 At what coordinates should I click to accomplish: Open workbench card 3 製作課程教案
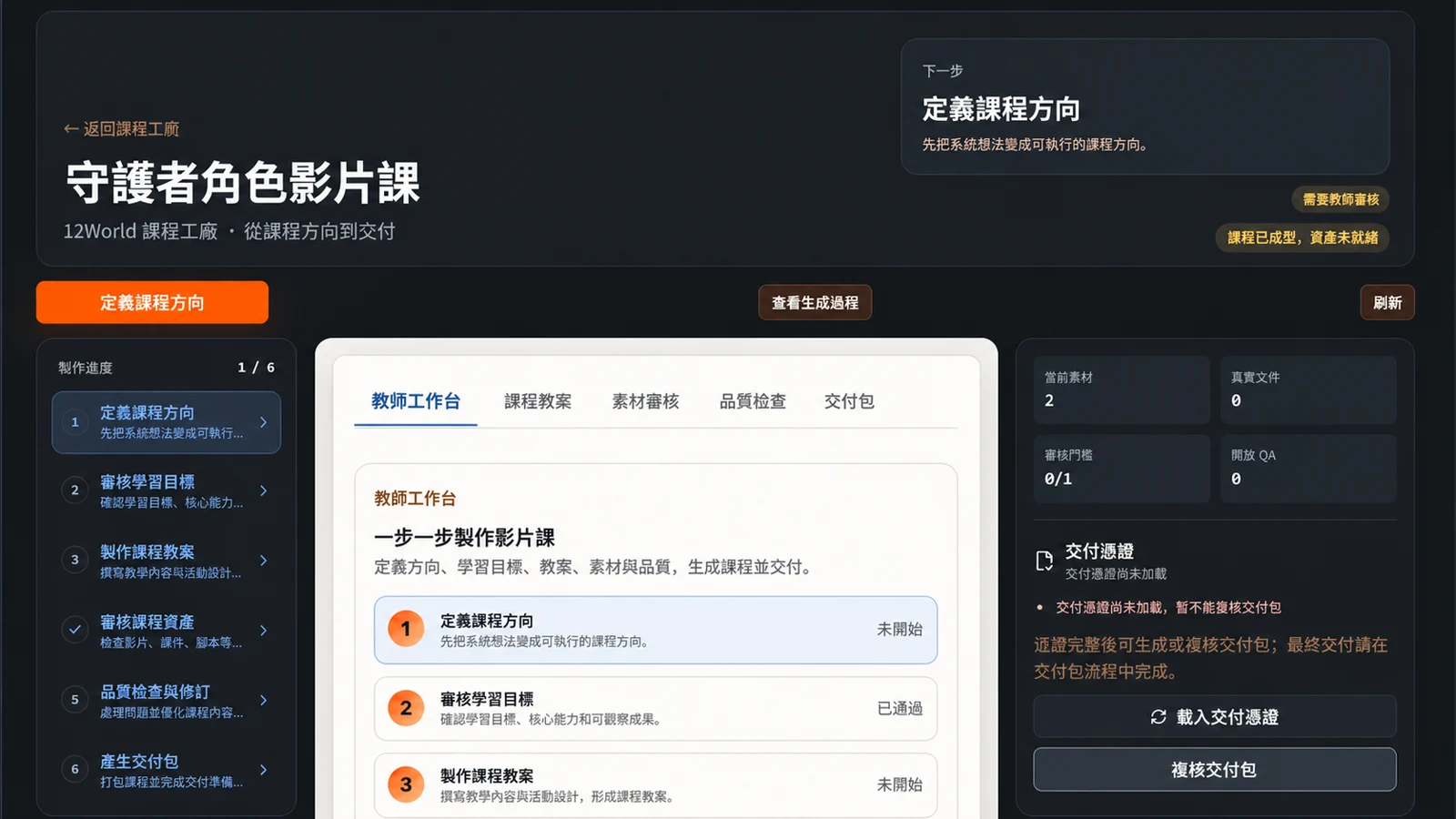pyautogui.click(x=655, y=784)
